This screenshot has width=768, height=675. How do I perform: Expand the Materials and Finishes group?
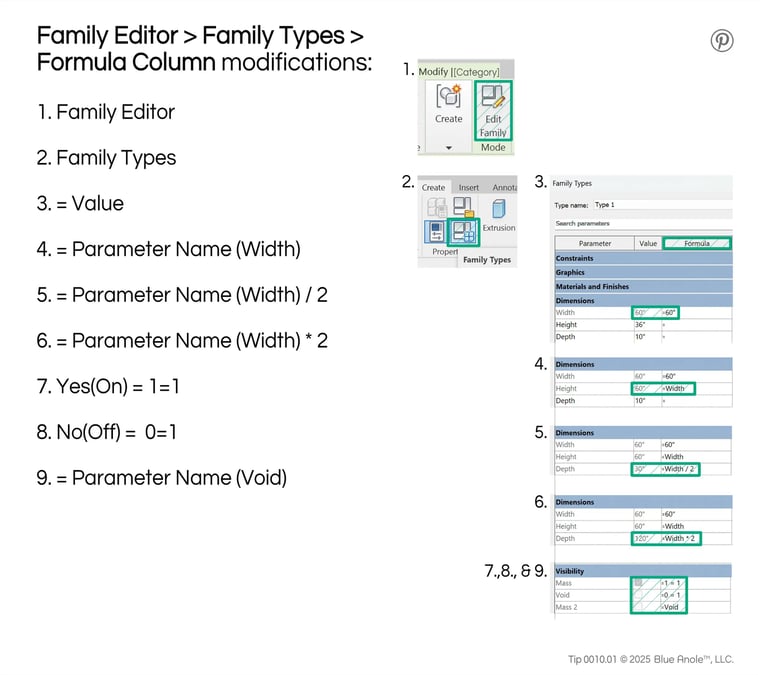tap(643, 287)
